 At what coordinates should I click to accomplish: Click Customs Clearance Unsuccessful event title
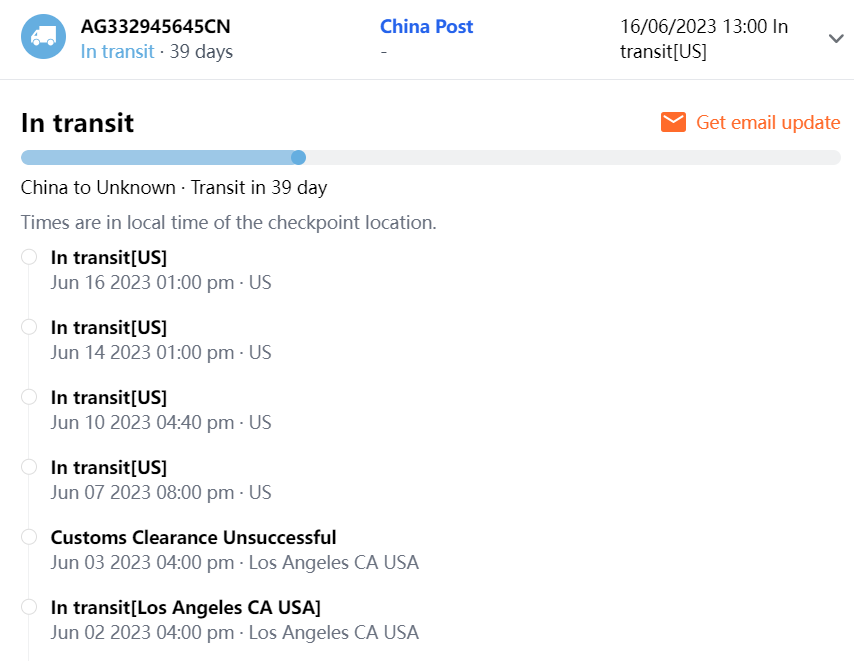(x=193, y=537)
